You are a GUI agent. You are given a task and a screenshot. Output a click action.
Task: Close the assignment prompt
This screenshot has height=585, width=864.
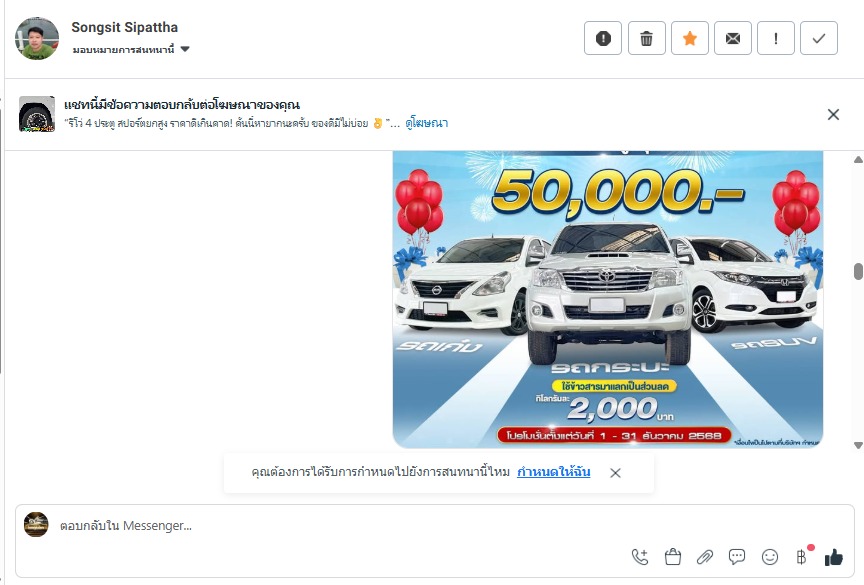pyautogui.click(x=615, y=473)
